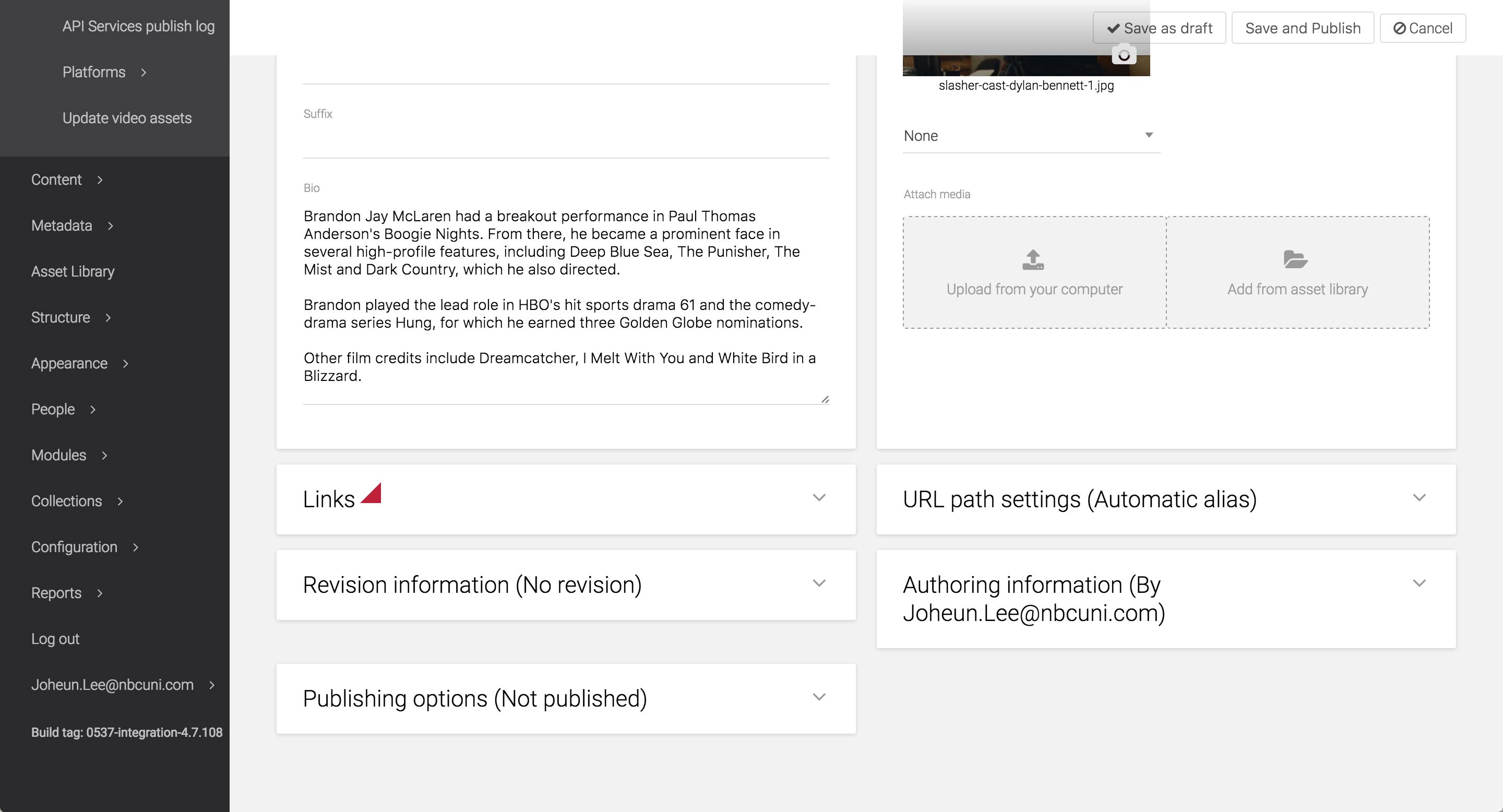Click the chevron next to Platforms

coord(144,73)
